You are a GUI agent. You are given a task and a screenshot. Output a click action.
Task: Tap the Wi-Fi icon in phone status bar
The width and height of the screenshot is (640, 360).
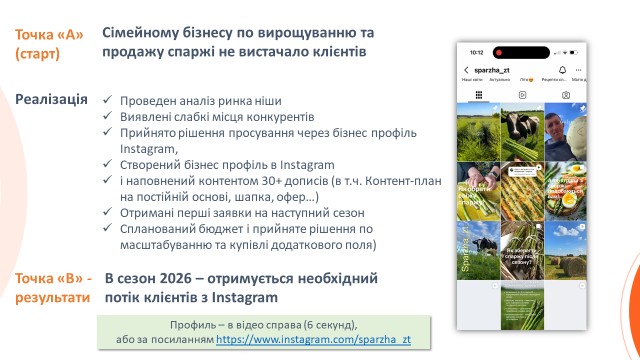click(565, 53)
